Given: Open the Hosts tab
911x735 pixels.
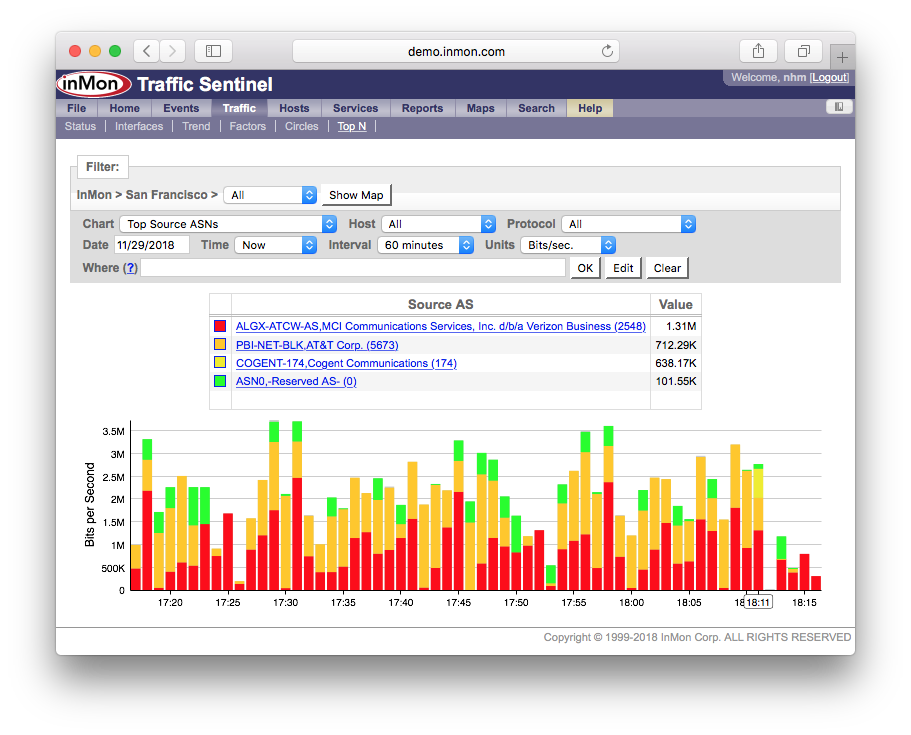Looking at the screenshot, I should pos(294,108).
